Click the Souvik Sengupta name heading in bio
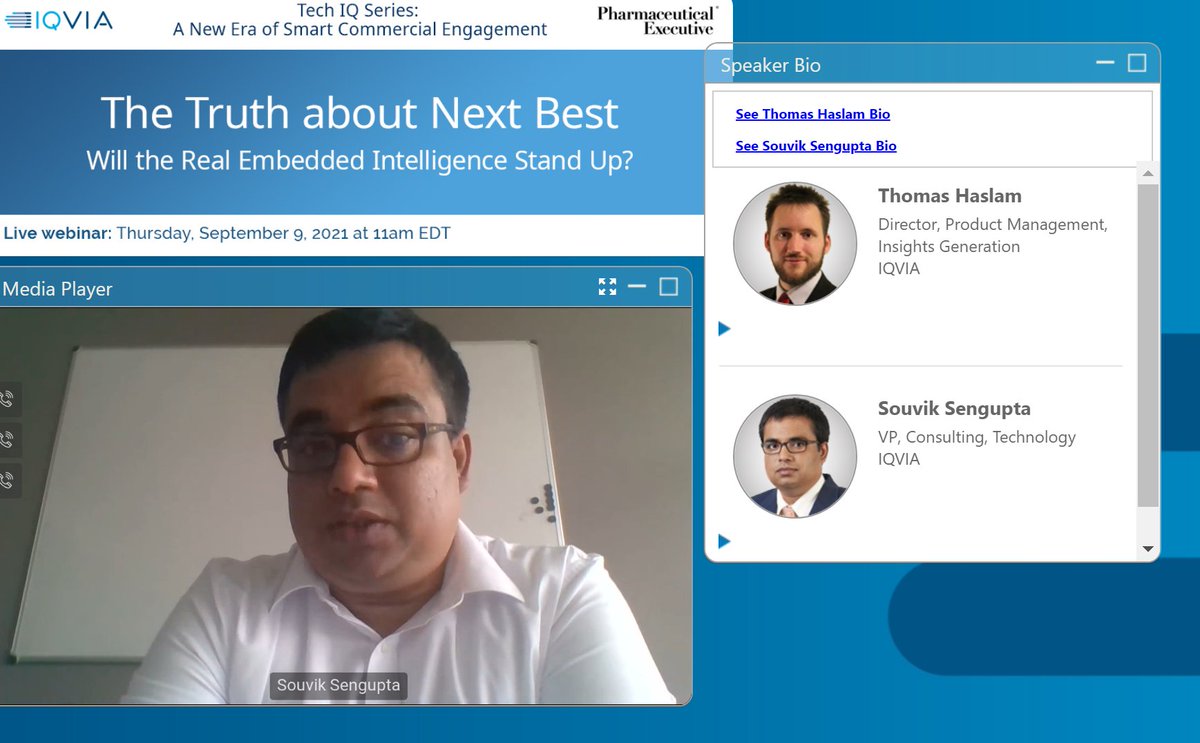Image resolution: width=1200 pixels, height=743 pixels. [954, 408]
